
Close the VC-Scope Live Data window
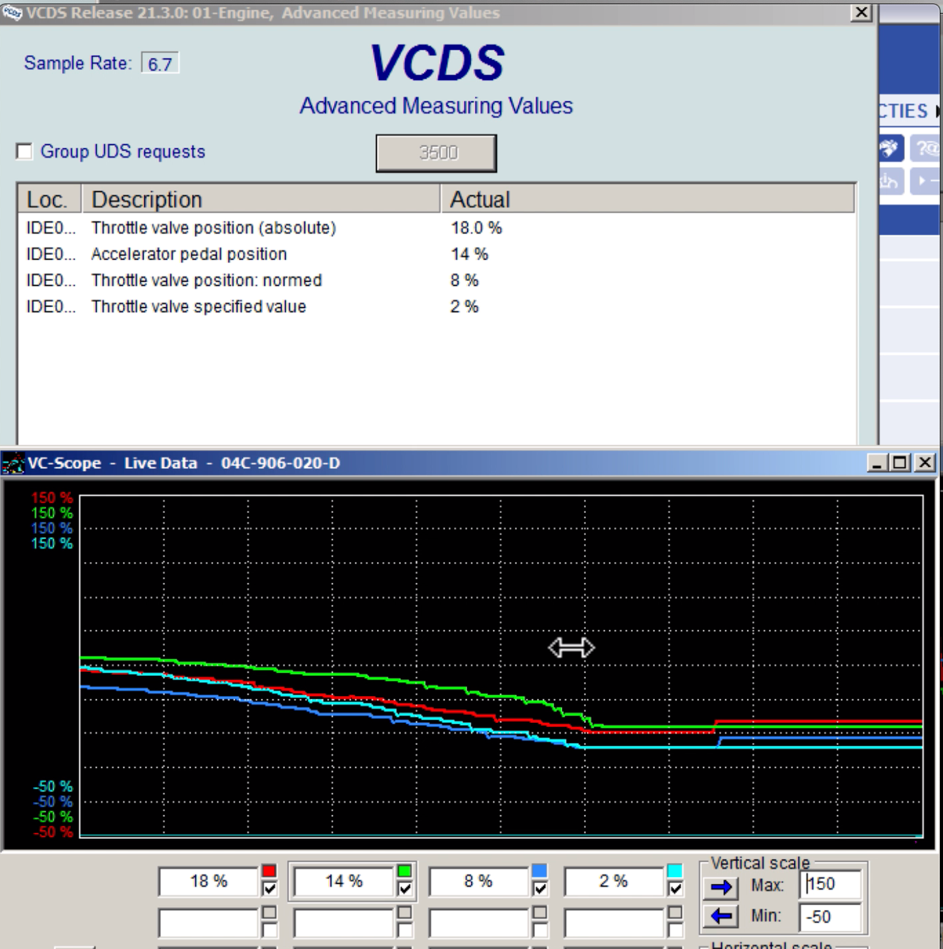[925, 463]
